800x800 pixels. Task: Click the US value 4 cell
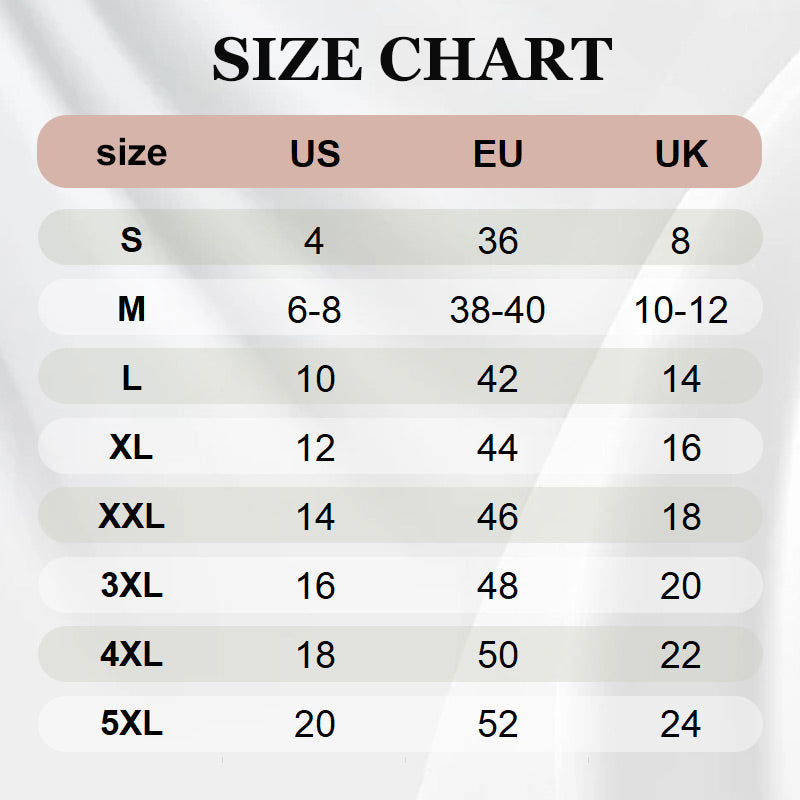click(x=315, y=241)
